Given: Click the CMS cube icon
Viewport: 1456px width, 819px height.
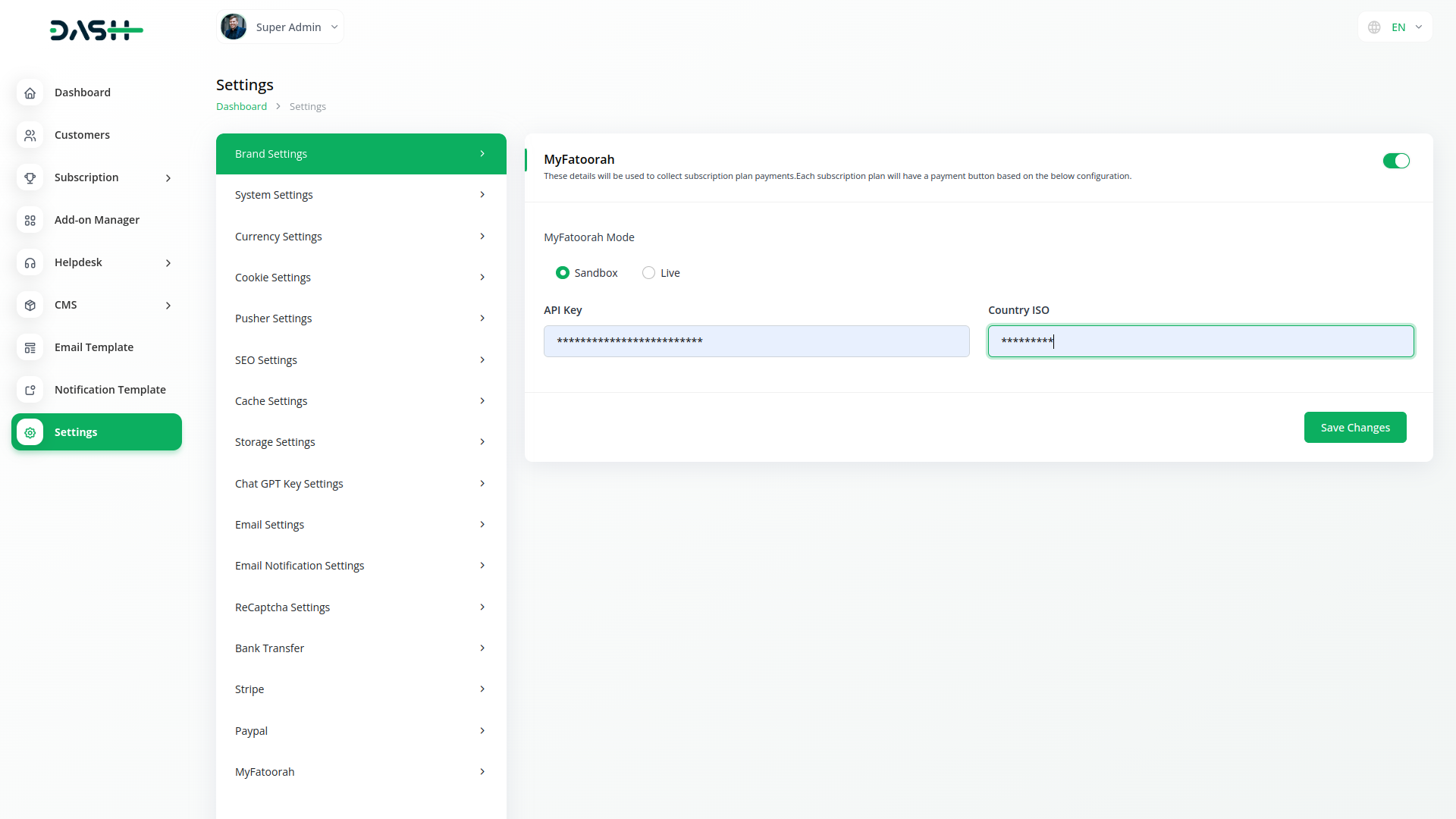Looking at the screenshot, I should (x=30, y=305).
